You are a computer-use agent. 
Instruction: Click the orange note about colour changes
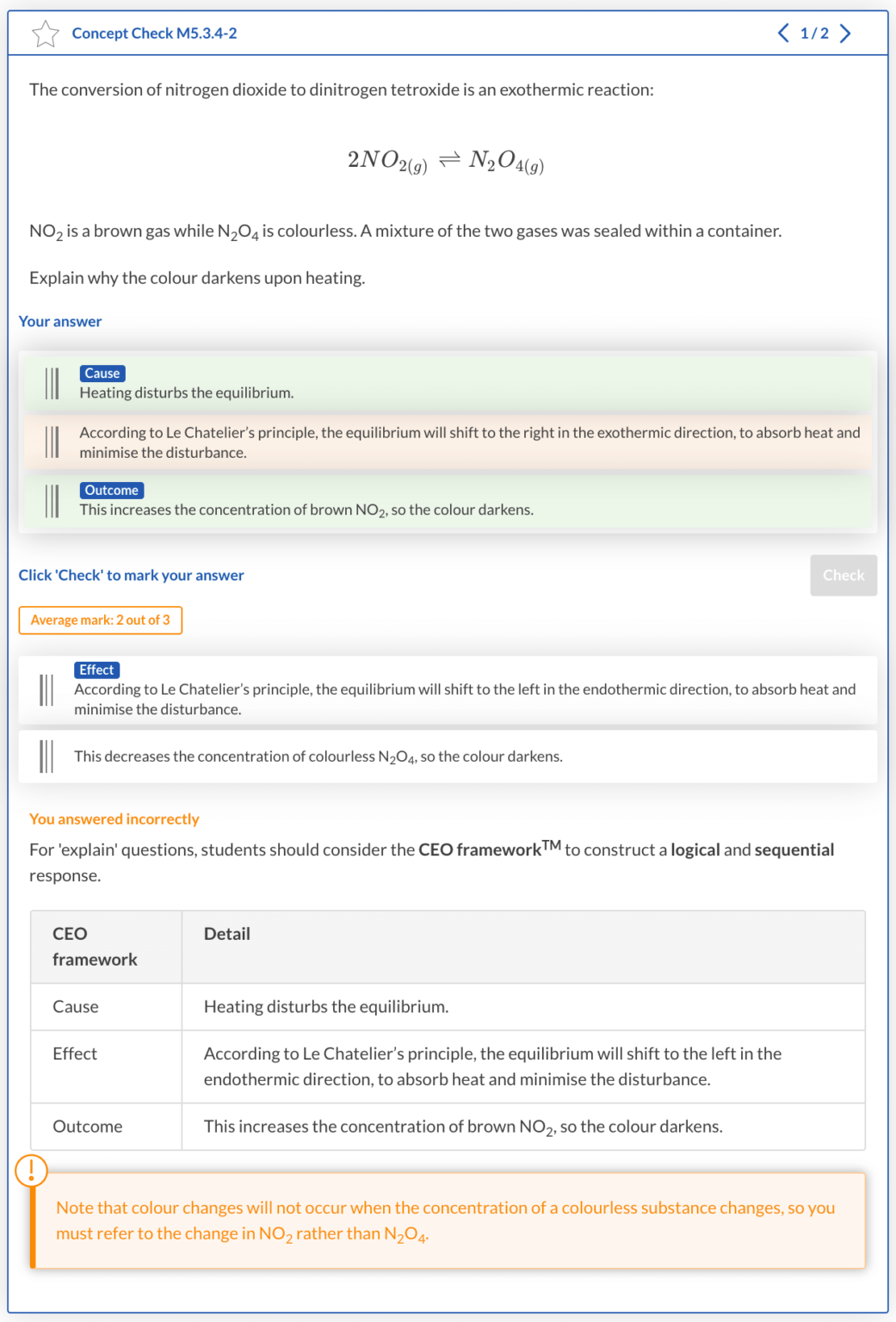coord(448,1220)
